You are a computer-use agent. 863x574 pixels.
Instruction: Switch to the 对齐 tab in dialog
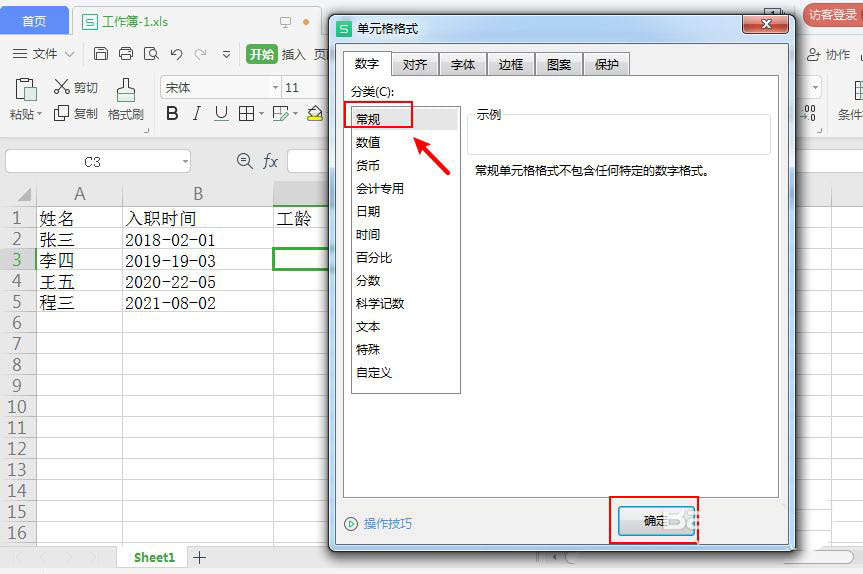click(x=415, y=64)
